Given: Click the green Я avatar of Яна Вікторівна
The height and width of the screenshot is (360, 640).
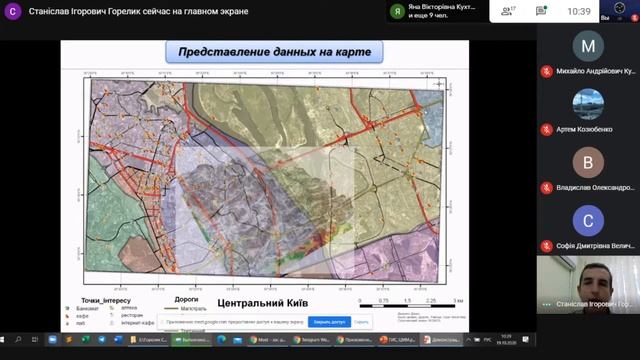Looking at the screenshot, I should [x=397, y=11].
